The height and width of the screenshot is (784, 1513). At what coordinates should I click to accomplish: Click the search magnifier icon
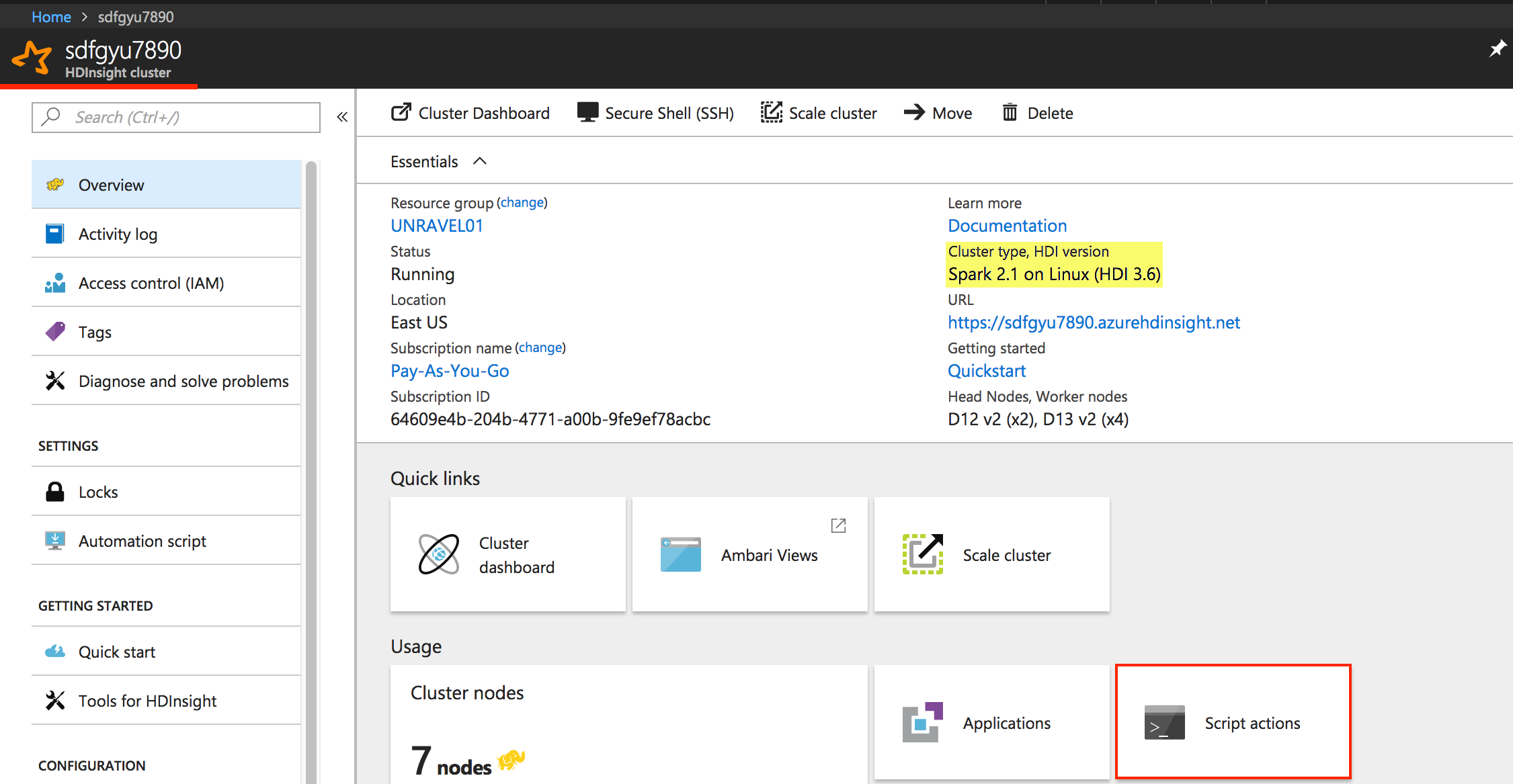click(51, 117)
